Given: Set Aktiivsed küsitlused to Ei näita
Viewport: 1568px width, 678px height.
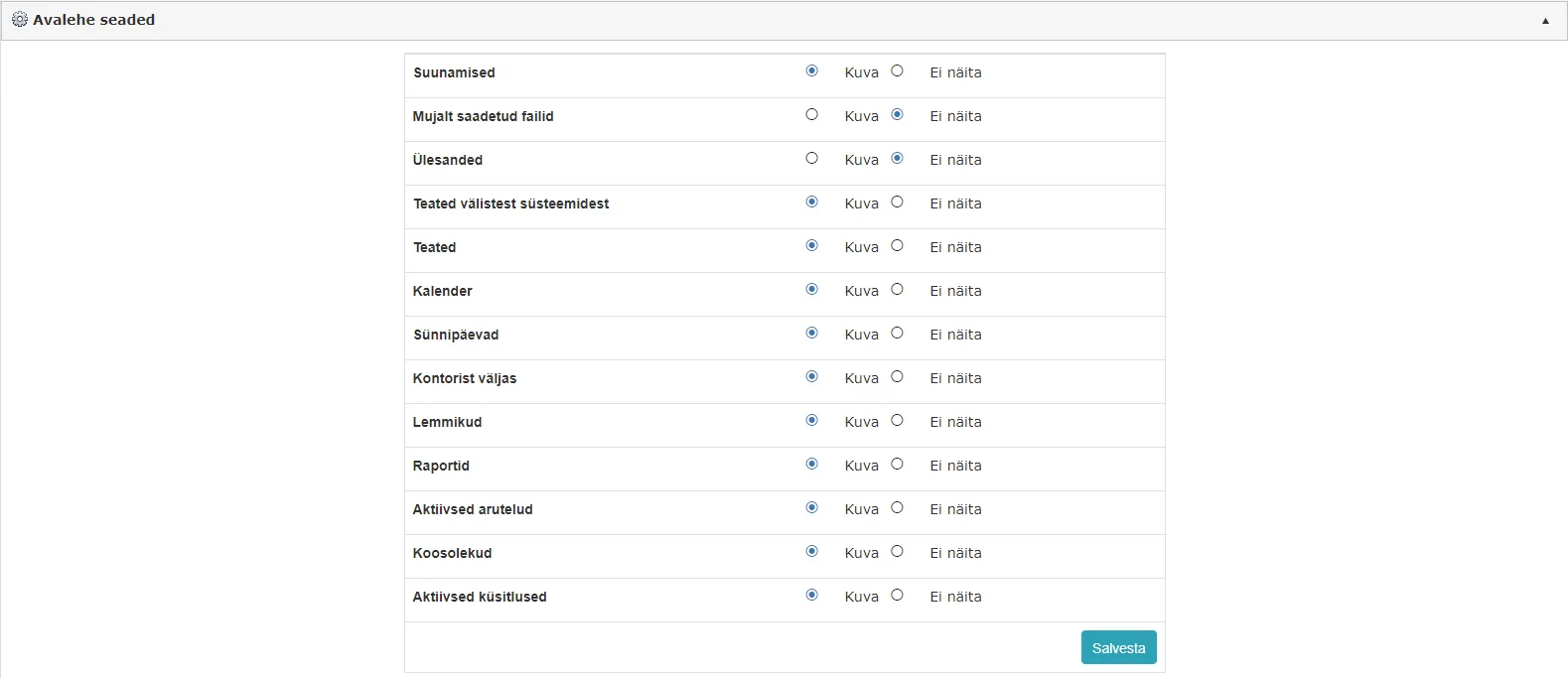Looking at the screenshot, I should click(897, 595).
